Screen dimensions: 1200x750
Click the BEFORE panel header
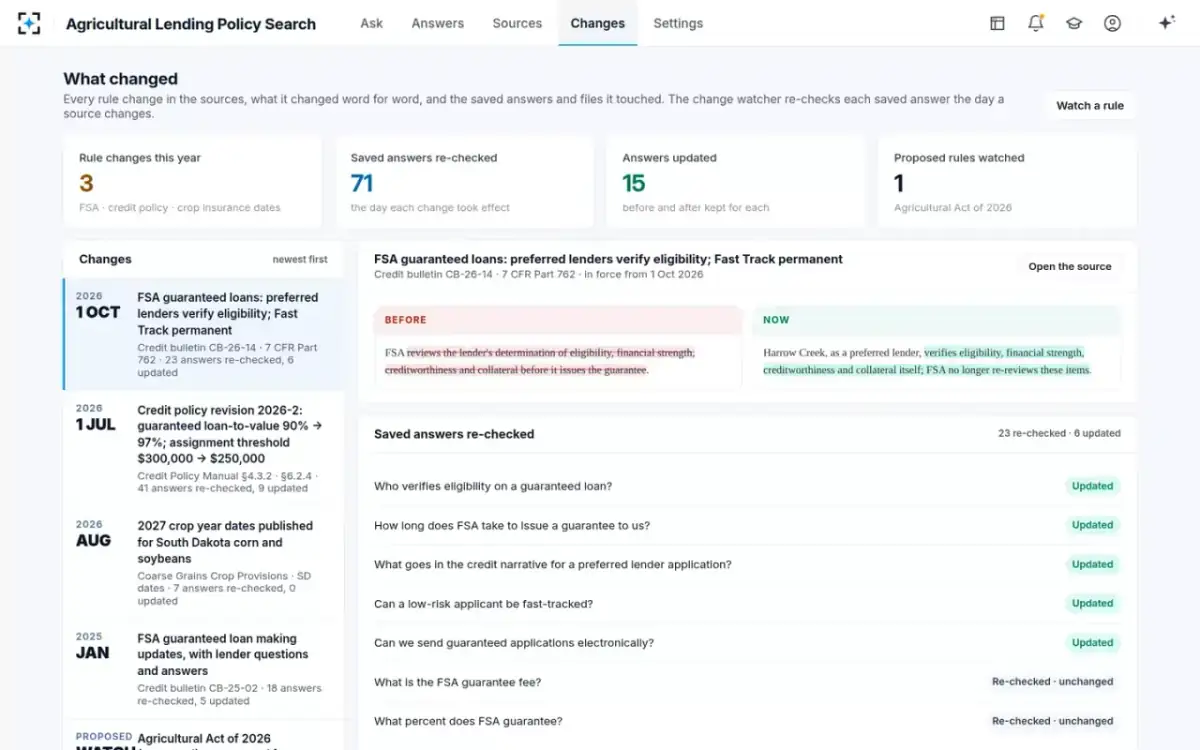click(x=558, y=320)
